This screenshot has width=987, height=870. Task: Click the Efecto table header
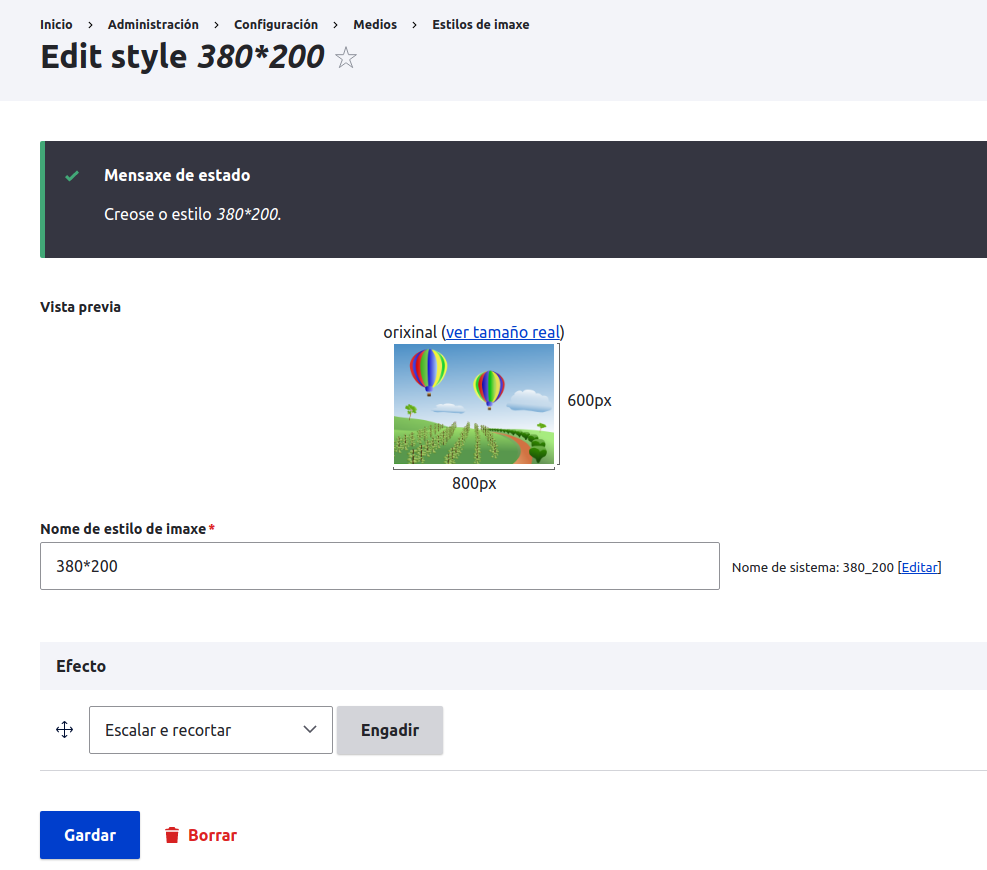(x=81, y=666)
